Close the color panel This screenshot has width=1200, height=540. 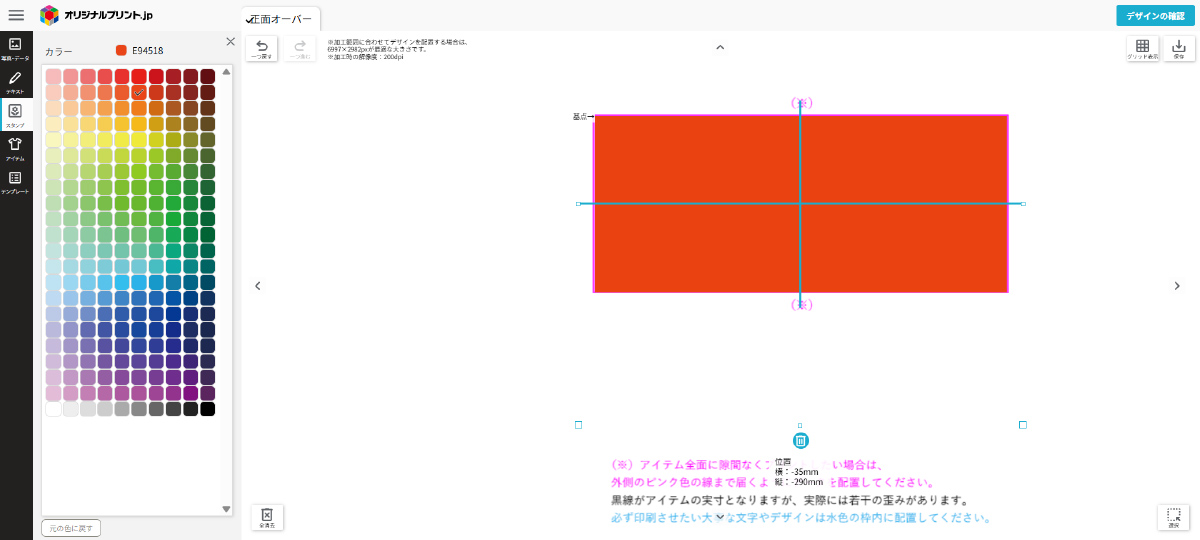point(230,42)
